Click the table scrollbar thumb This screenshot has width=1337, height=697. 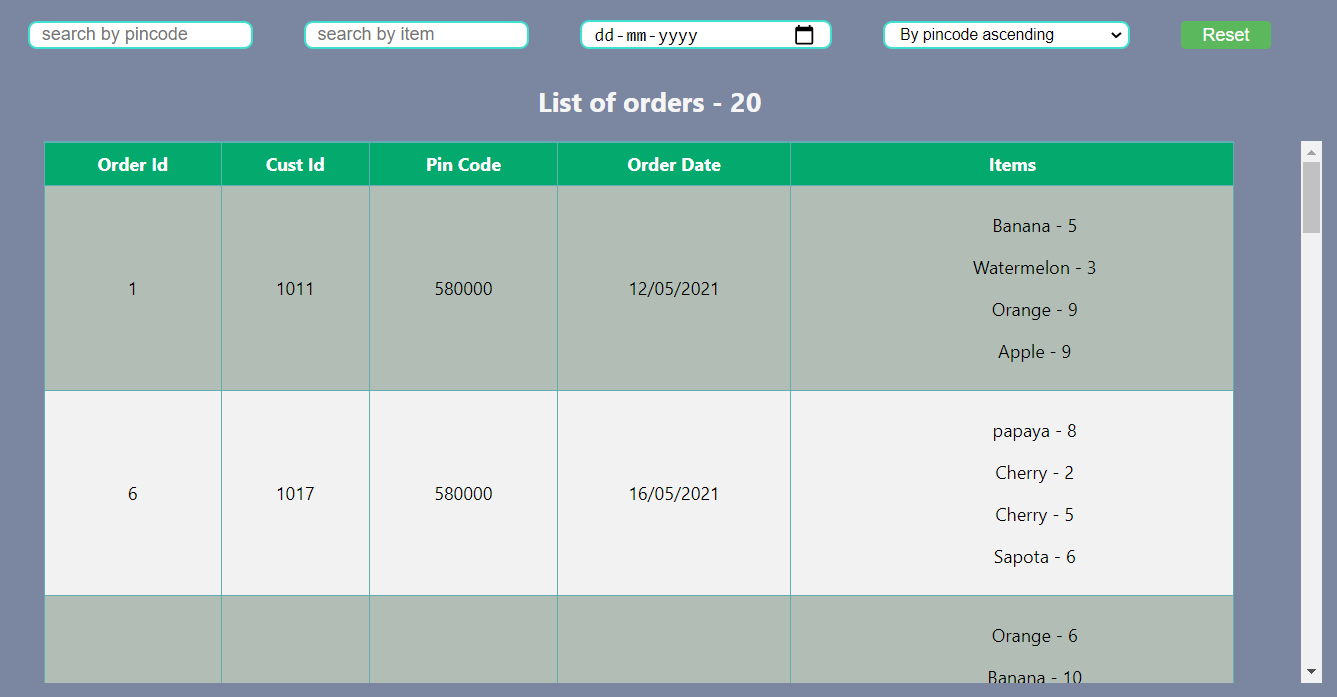pyautogui.click(x=1311, y=197)
